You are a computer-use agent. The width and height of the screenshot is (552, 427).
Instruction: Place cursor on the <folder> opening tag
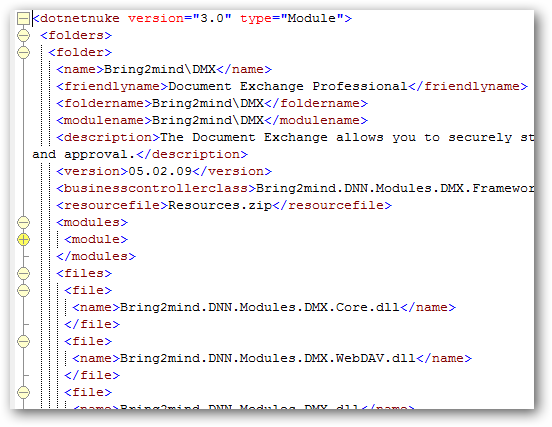pyautogui.click(x=80, y=52)
